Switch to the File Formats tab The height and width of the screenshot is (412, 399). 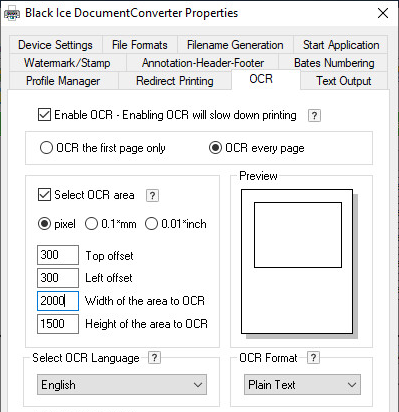point(140,45)
